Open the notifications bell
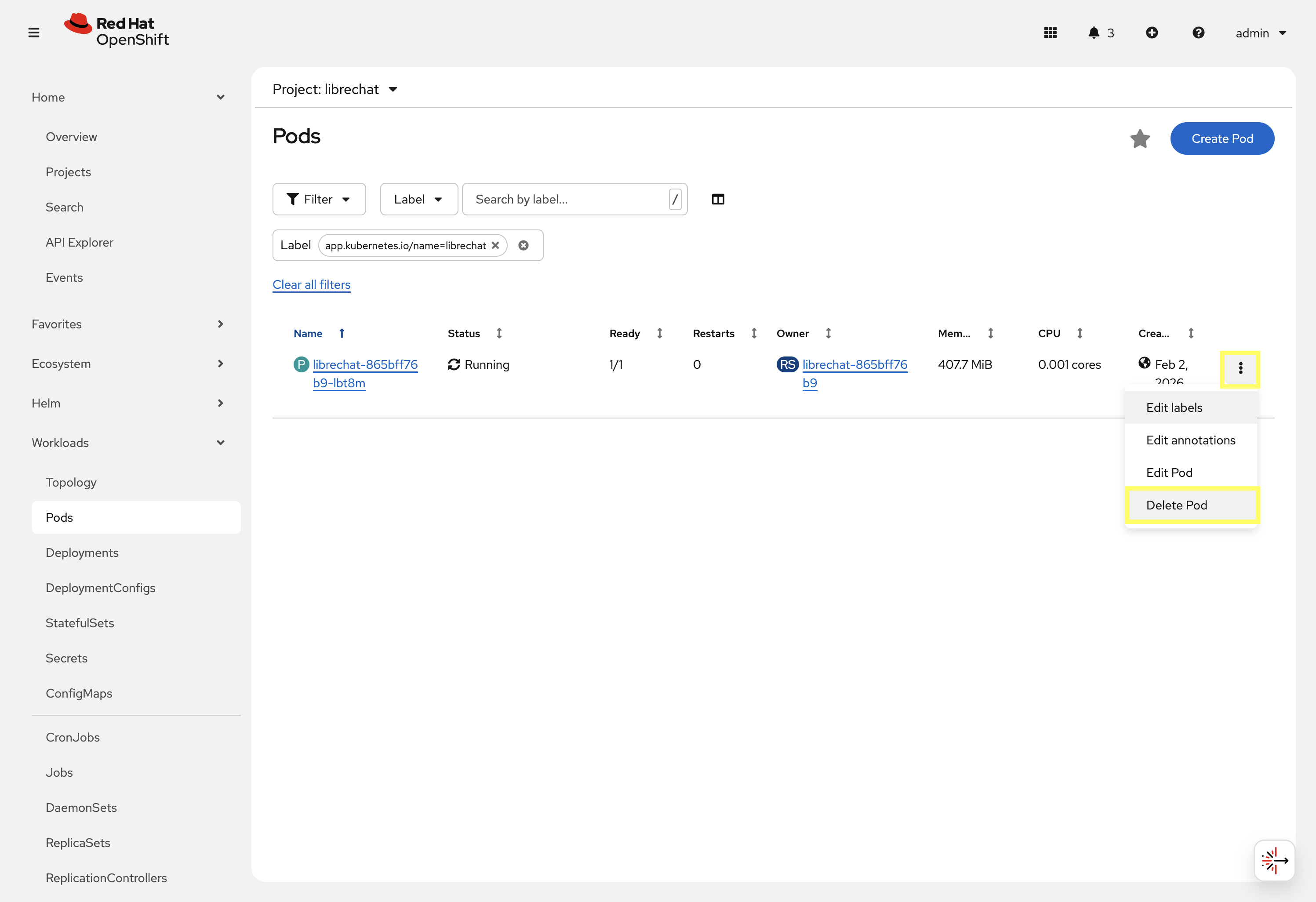This screenshot has width=1316, height=902. coord(1094,33)
